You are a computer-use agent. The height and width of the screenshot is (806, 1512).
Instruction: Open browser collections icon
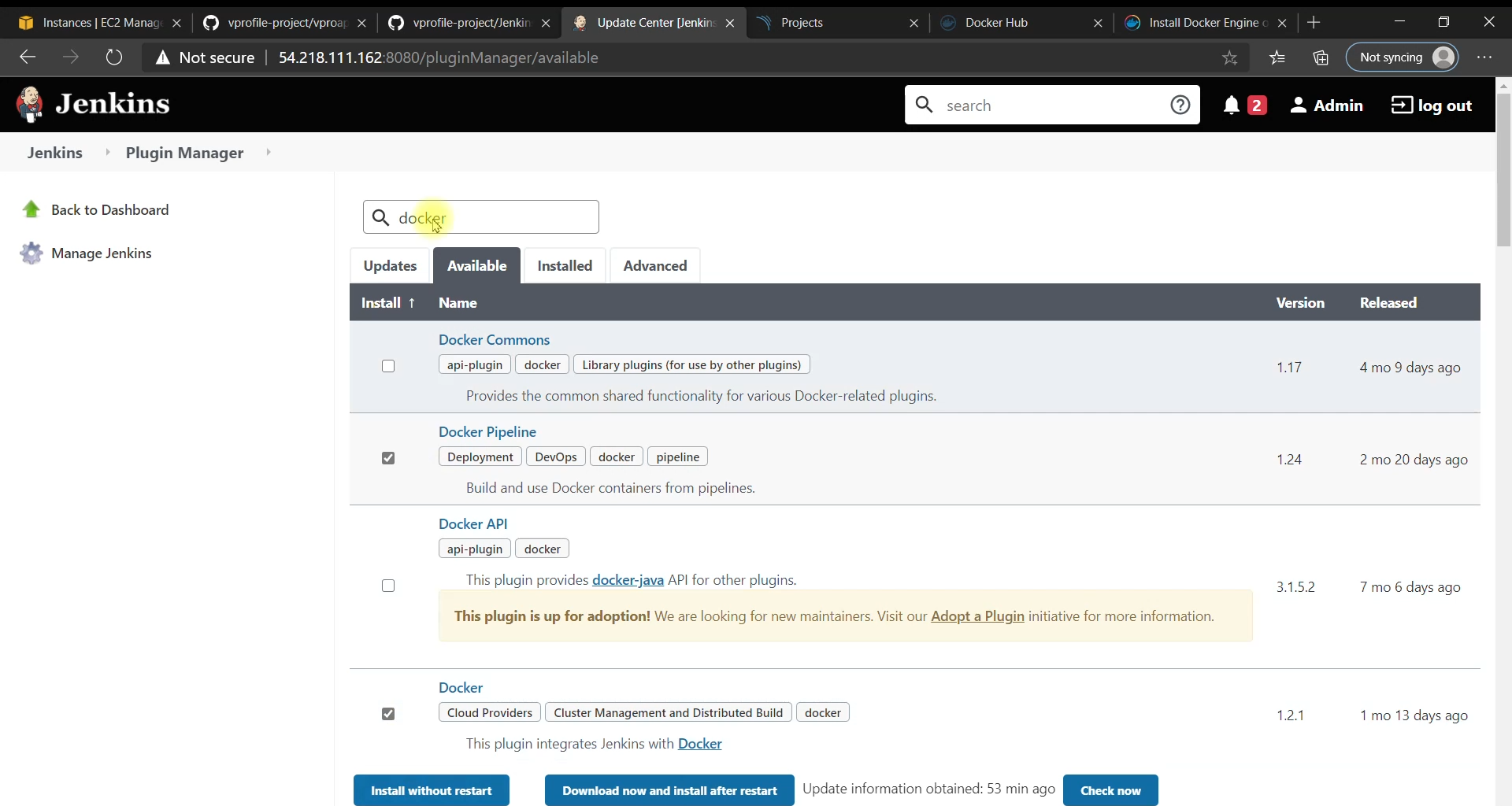[x=1321, y=57]
